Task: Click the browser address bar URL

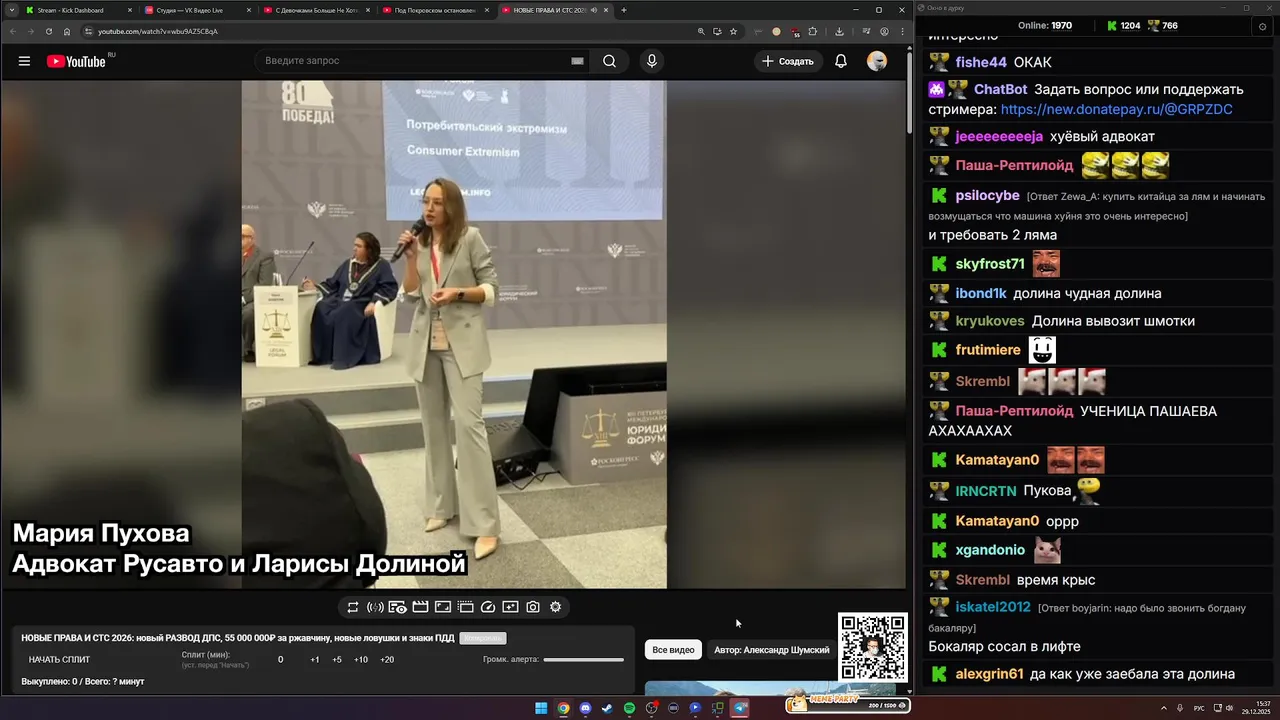Action: [x=158, y=31]
